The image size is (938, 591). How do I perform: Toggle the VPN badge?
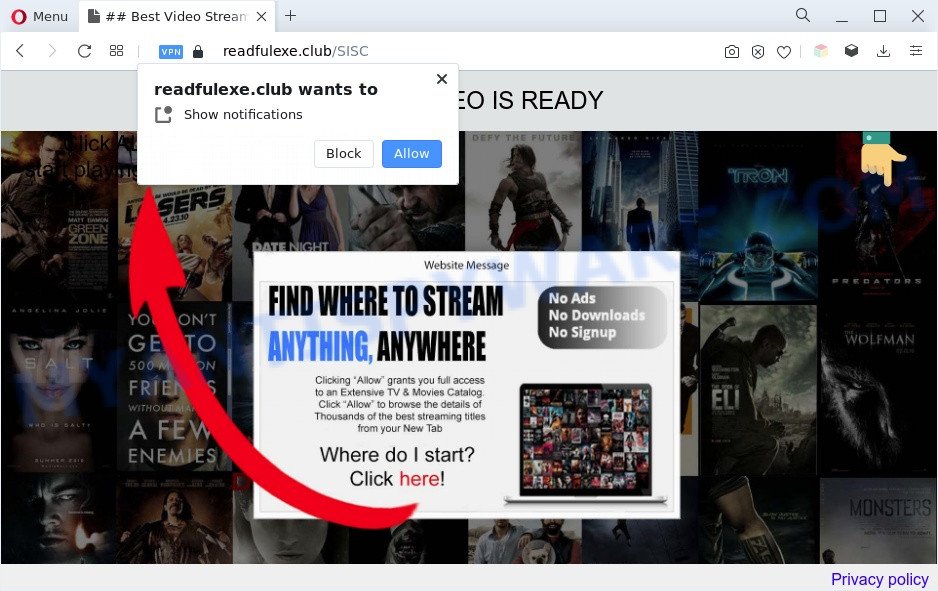point(170,52)
